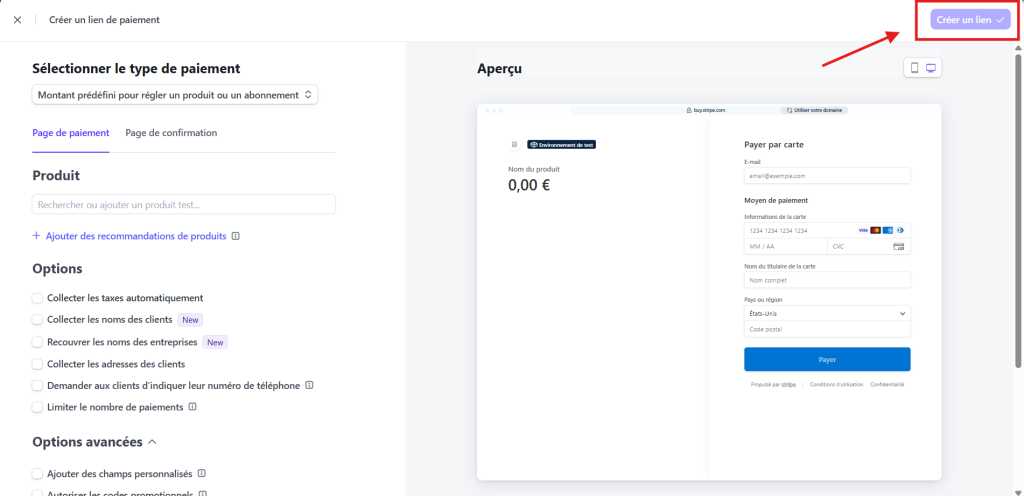Open the États-Unis country dropdown in preview
This screenshot has height=496, width=1024.
point(826,313)
